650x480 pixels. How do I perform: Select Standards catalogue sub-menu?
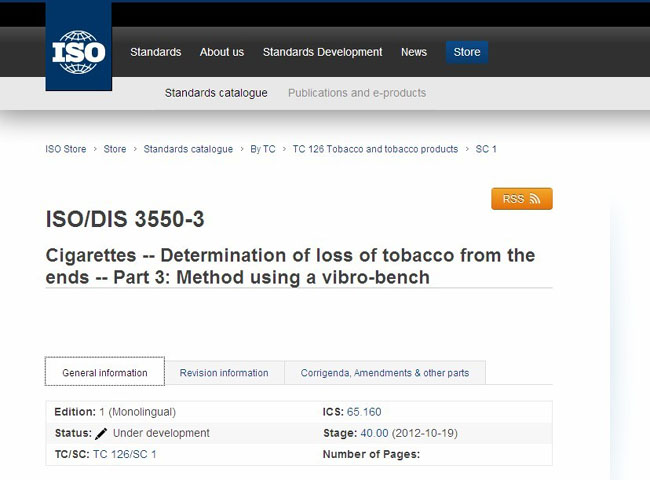point(216,93)
